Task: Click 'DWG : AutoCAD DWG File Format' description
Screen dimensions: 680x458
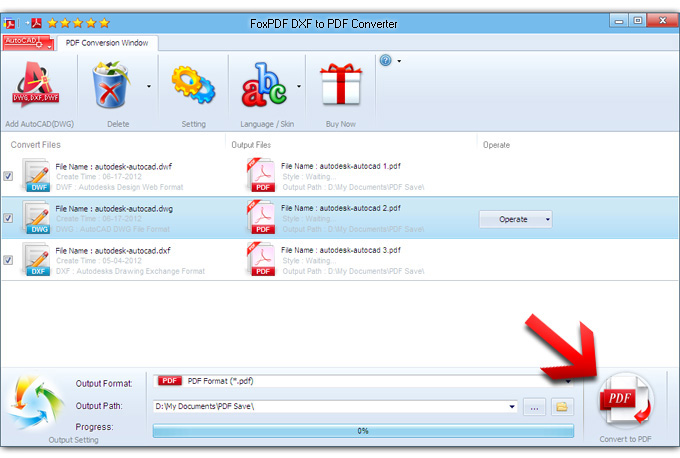Action: [113, 229]
